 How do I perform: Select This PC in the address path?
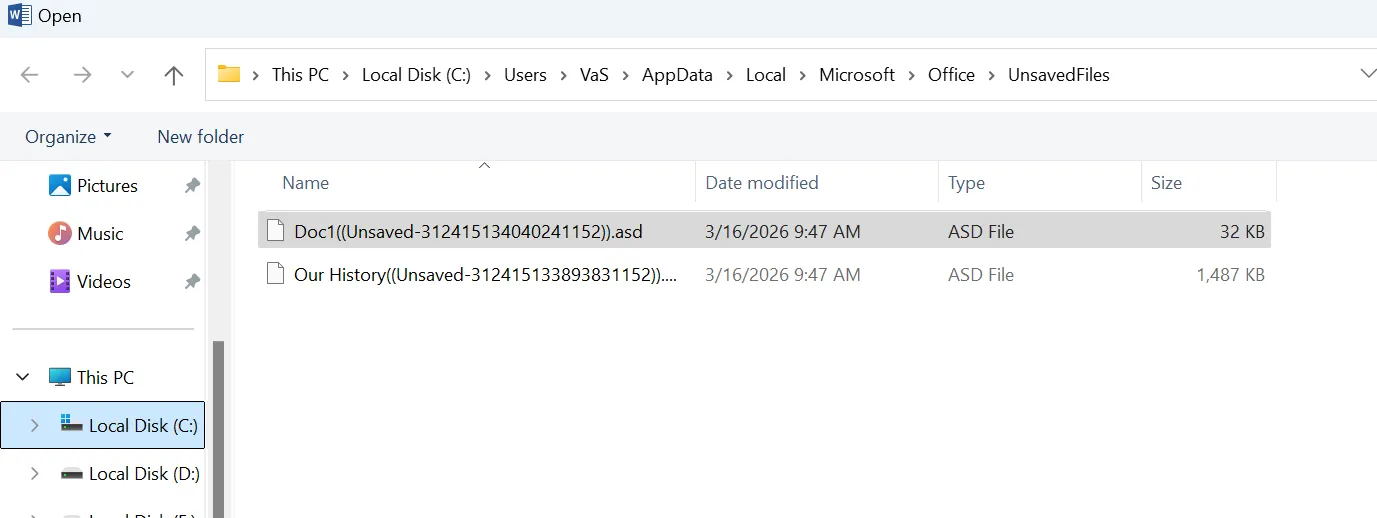tap(300, 75)
